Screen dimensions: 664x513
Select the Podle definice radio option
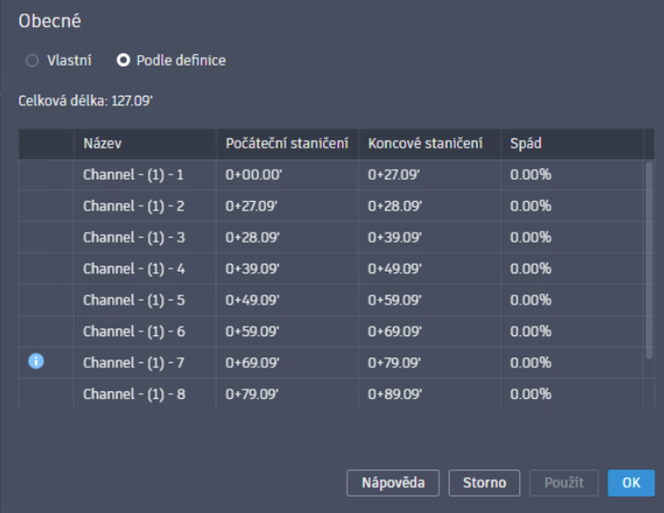(124, 60)
